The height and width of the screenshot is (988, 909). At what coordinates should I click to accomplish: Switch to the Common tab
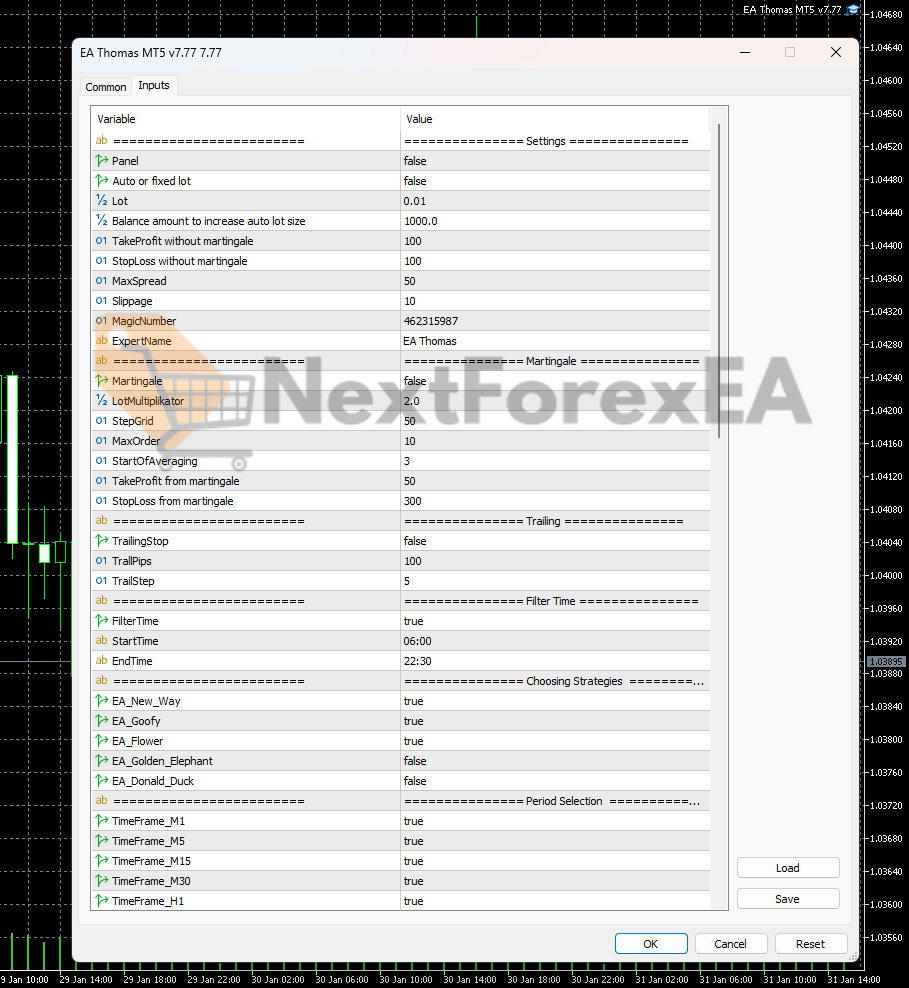[106, 87]
